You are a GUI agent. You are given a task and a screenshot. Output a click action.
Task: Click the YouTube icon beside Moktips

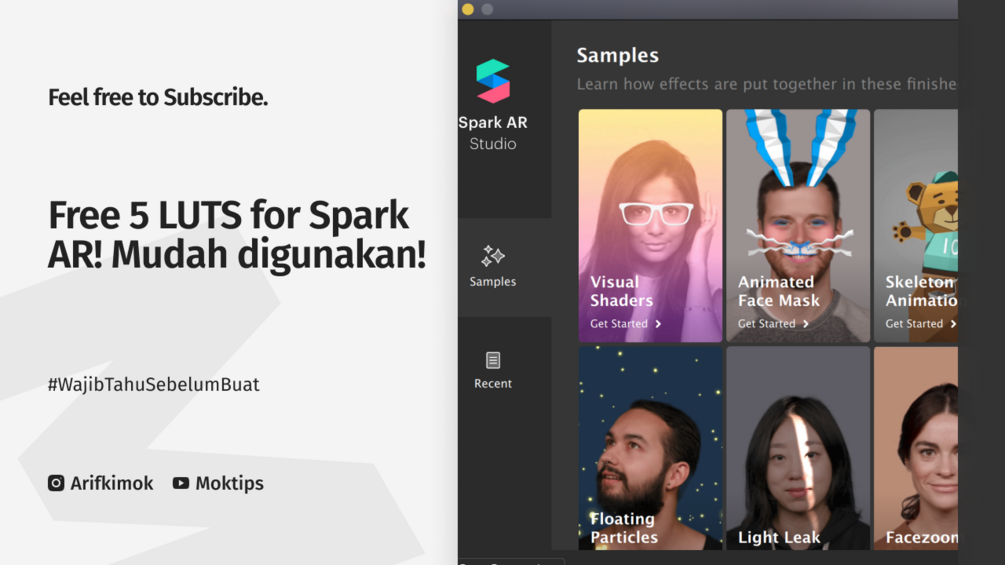click(181, 483)
